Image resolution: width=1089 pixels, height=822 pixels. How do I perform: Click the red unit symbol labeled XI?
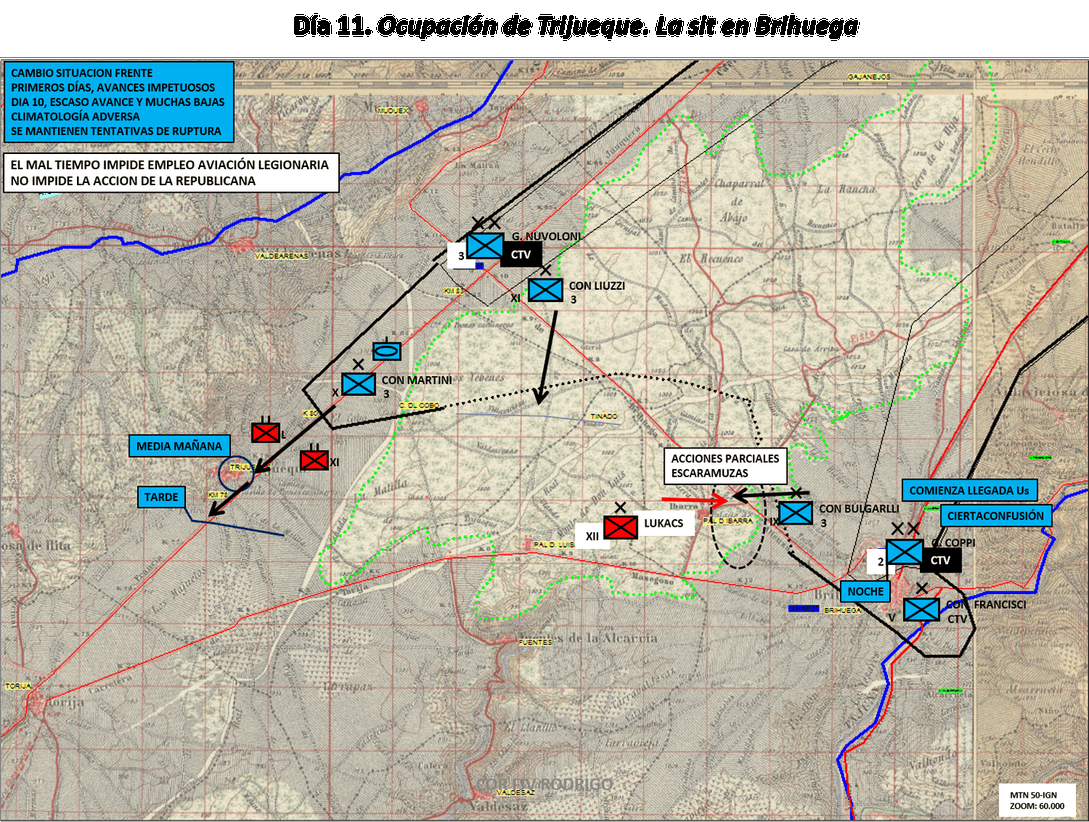pos(314,460)
